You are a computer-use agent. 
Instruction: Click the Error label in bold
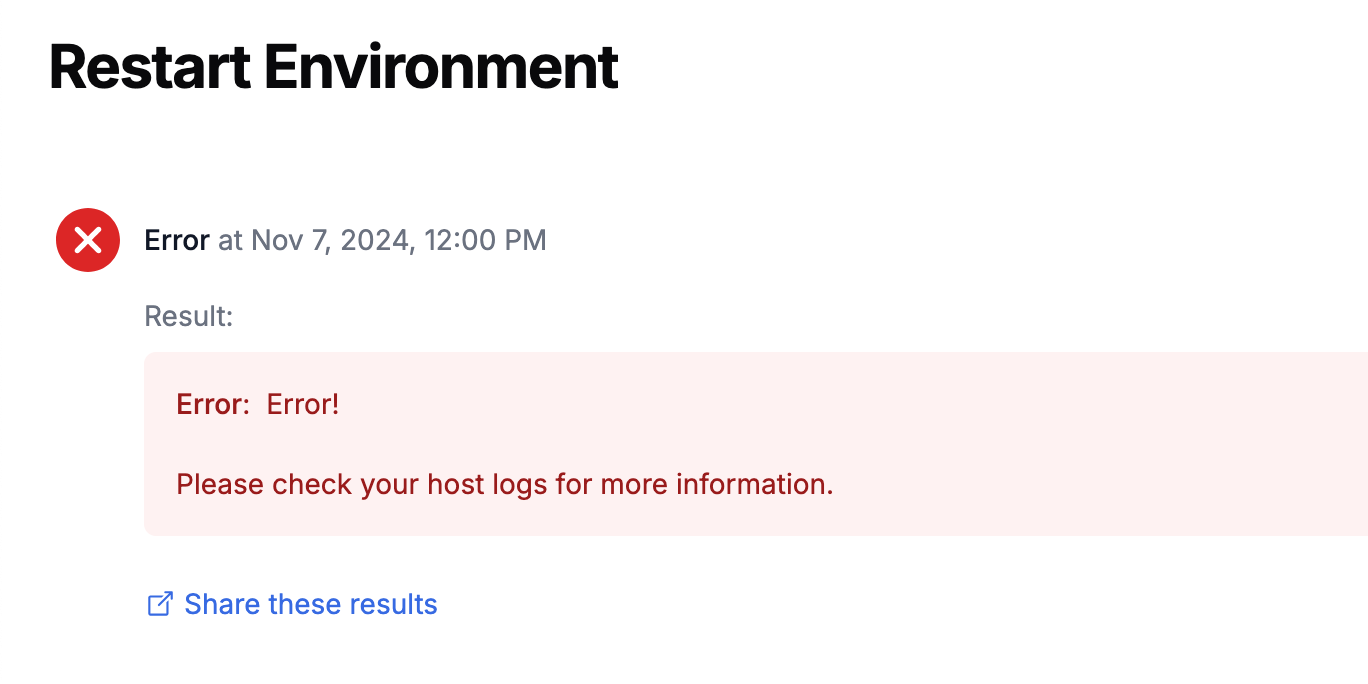[x=176, y=240]
